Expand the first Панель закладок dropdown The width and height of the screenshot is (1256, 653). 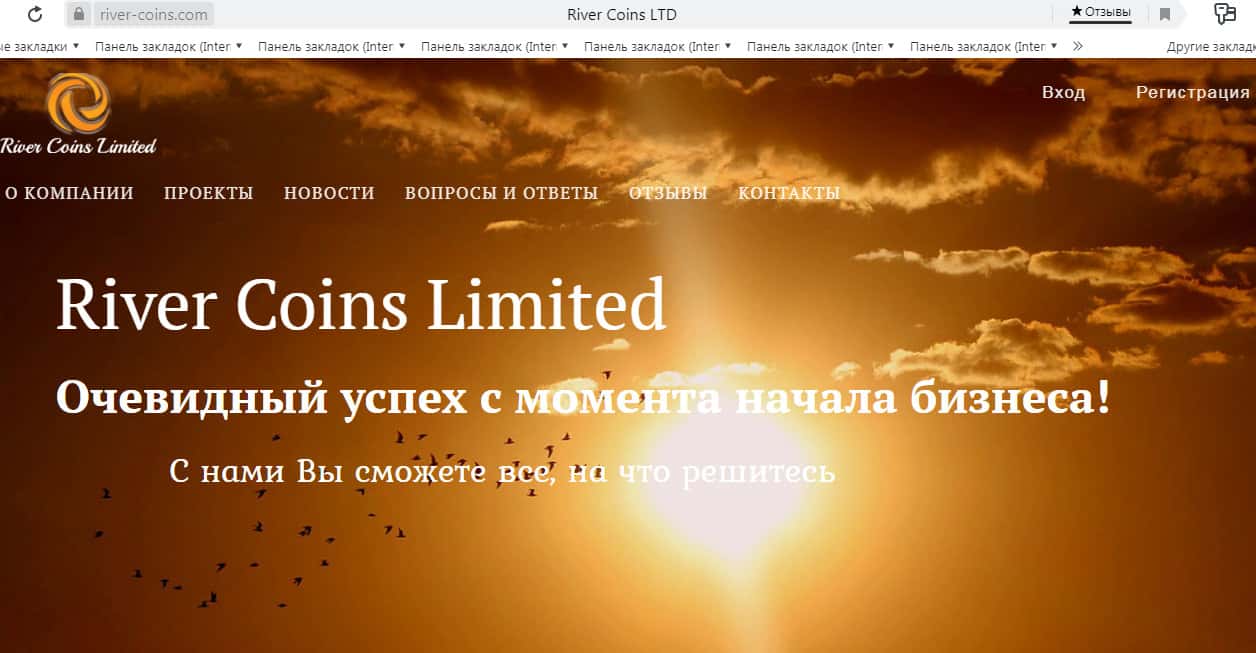168,46
